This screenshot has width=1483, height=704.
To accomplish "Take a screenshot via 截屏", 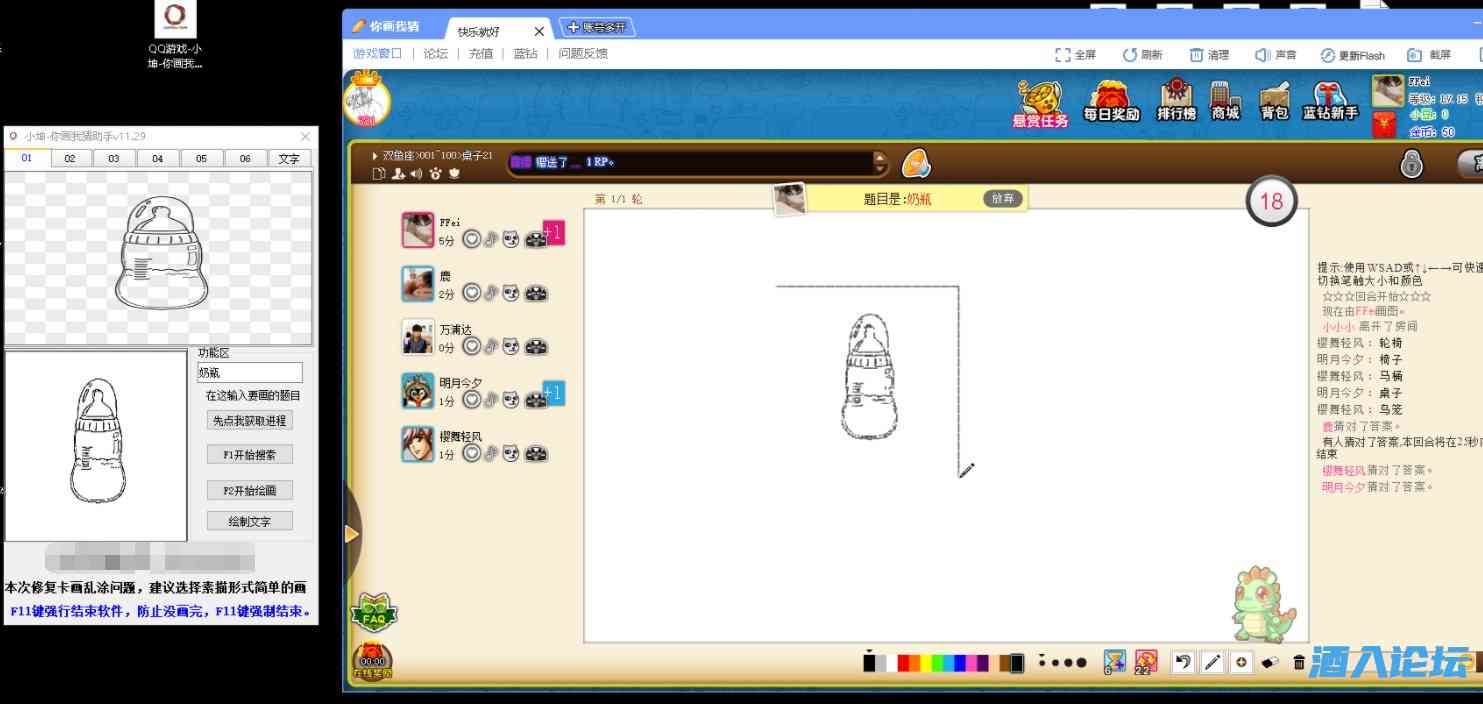I will [1431, 55].
